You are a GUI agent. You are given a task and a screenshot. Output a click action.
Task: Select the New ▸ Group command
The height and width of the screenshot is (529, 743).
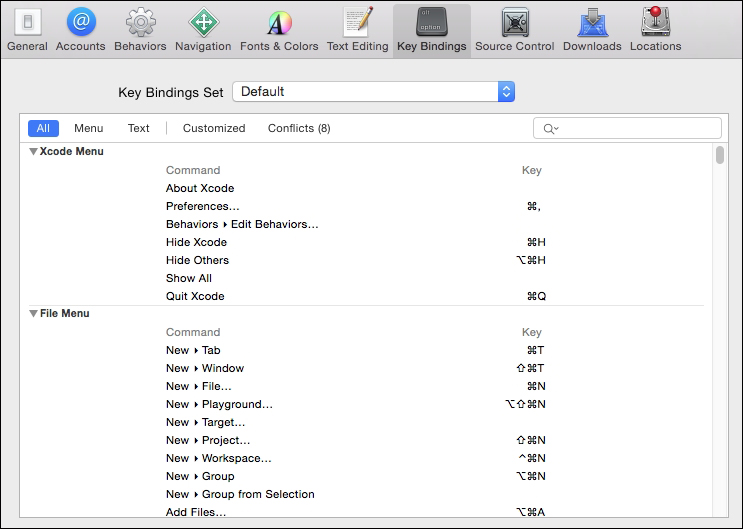[x=200, y=476]
